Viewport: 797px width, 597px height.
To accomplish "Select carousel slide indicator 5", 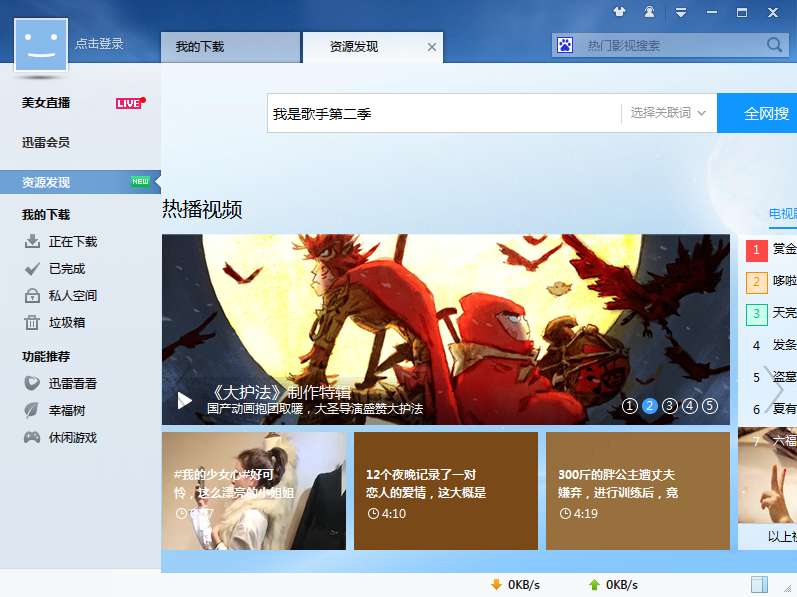I will pos(710,406).
